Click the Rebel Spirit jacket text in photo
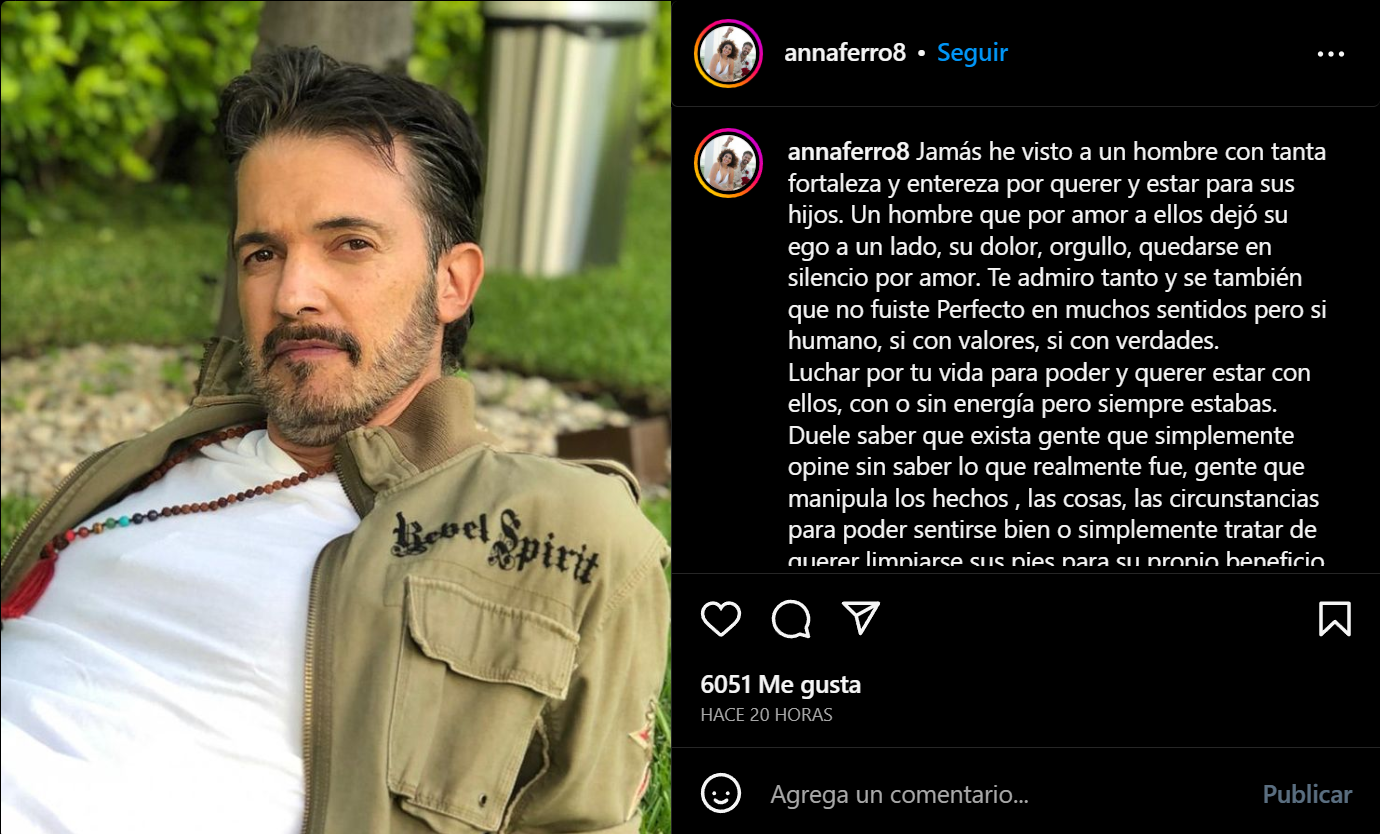 click(x=495, y=543)
